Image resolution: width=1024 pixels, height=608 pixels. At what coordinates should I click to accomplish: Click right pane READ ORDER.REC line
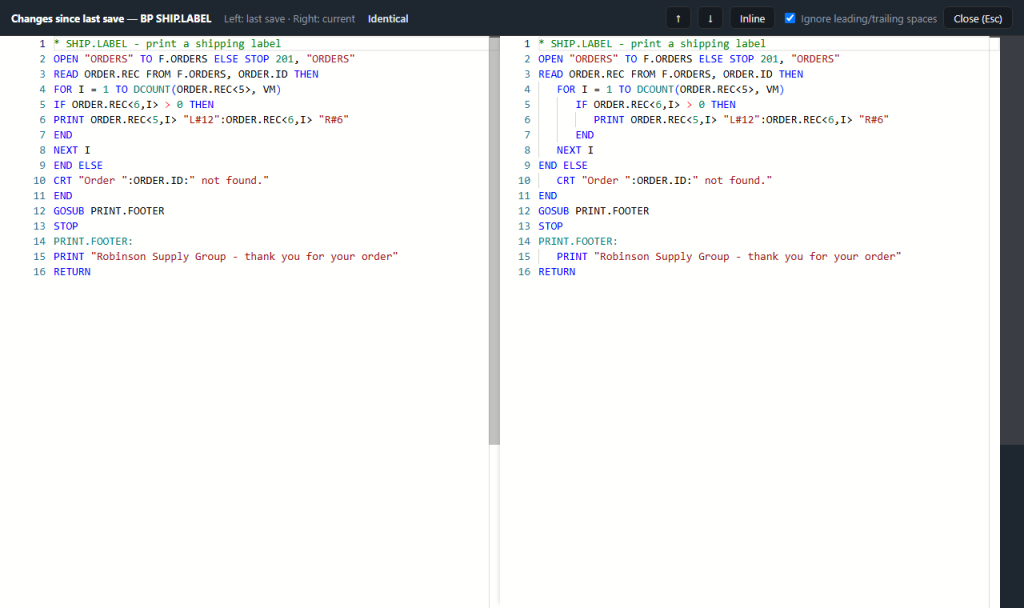671,74
